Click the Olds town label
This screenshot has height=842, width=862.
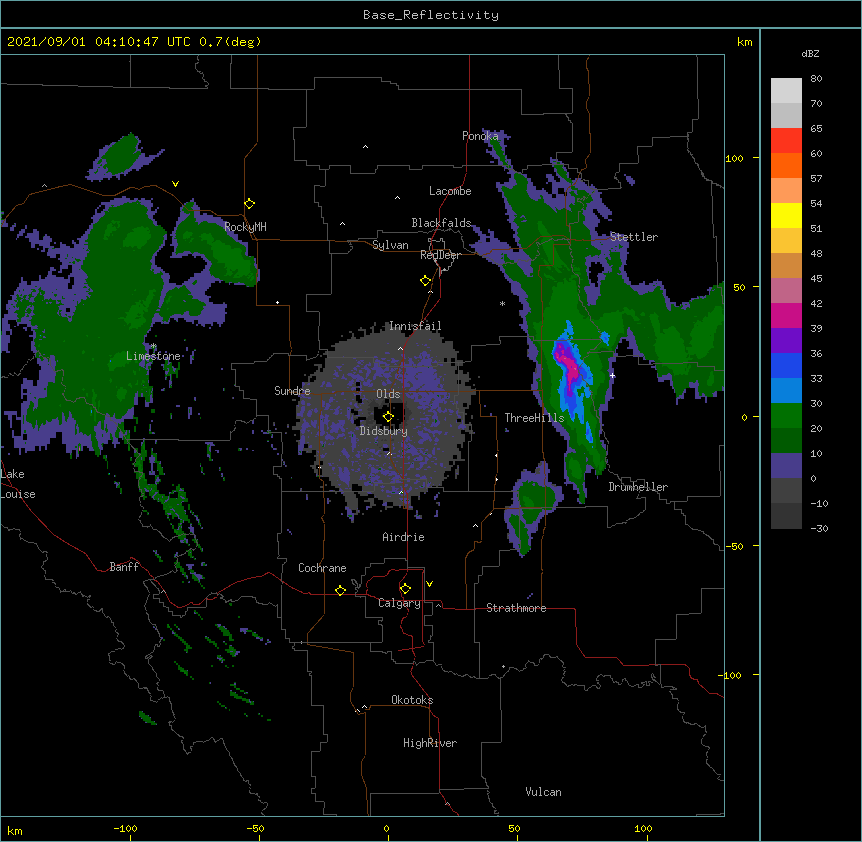[388, 394]
